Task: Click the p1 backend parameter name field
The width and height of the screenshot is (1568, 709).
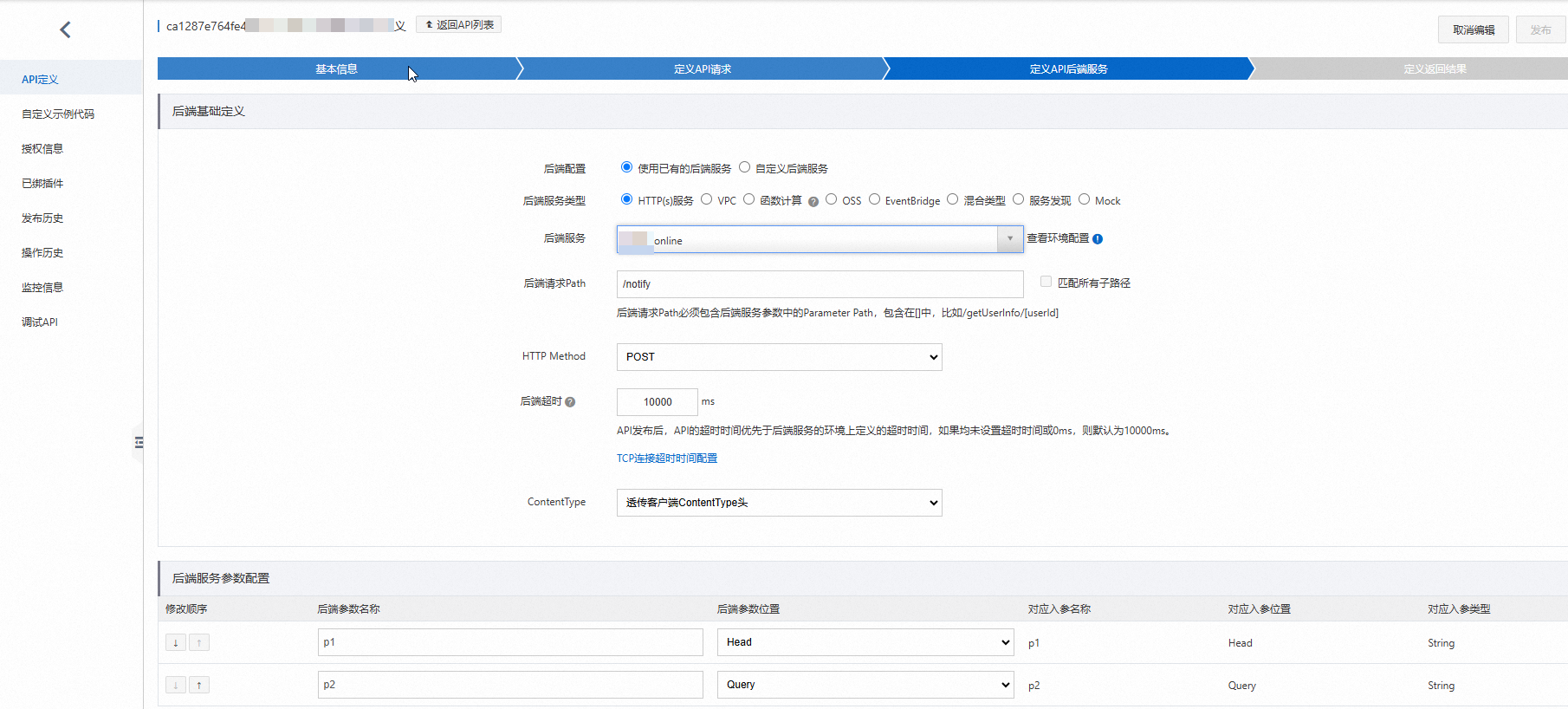Action: [510, 642]
